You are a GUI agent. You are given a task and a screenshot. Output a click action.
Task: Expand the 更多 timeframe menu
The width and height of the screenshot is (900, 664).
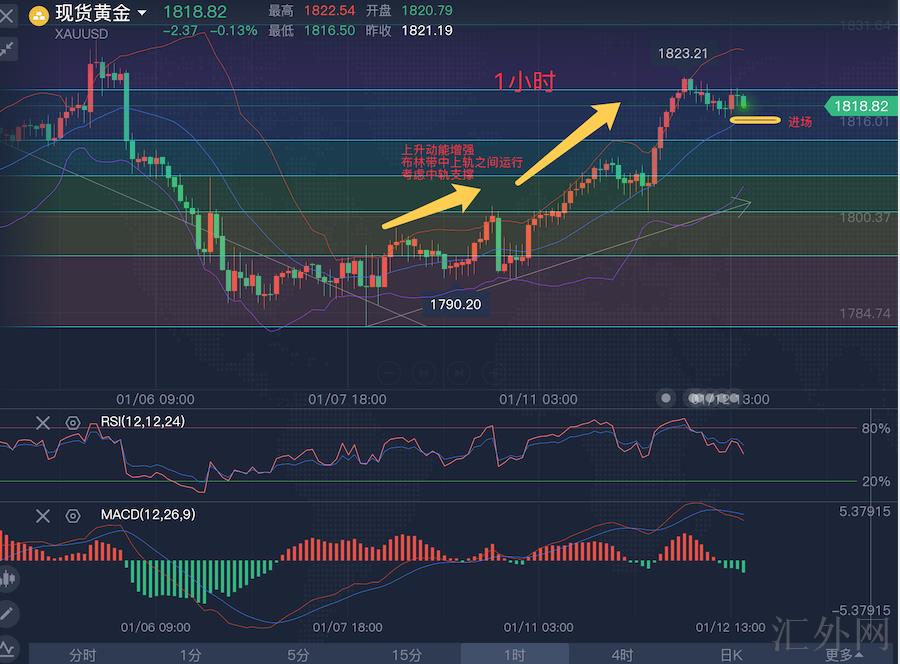click(840, 655)
